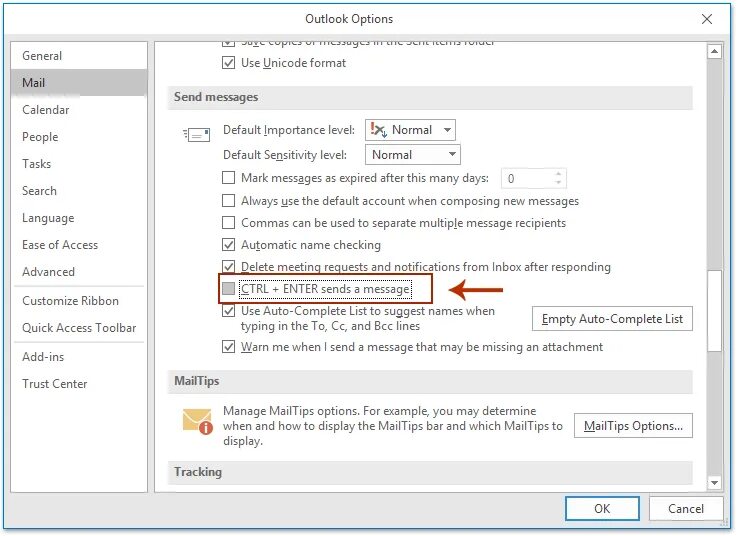Image resolution: width=738 pixels, height=536 pixels.
Task: Open Trust Center options
Action: pos(79,384)
